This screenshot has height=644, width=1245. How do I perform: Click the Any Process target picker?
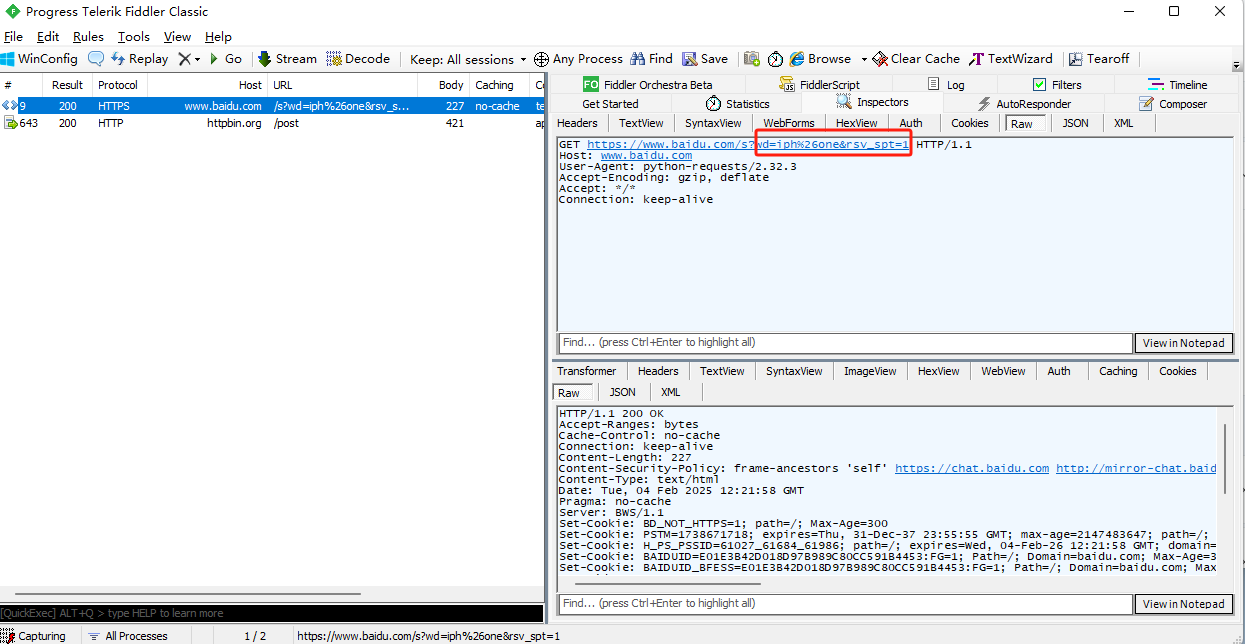pos(578,59)
